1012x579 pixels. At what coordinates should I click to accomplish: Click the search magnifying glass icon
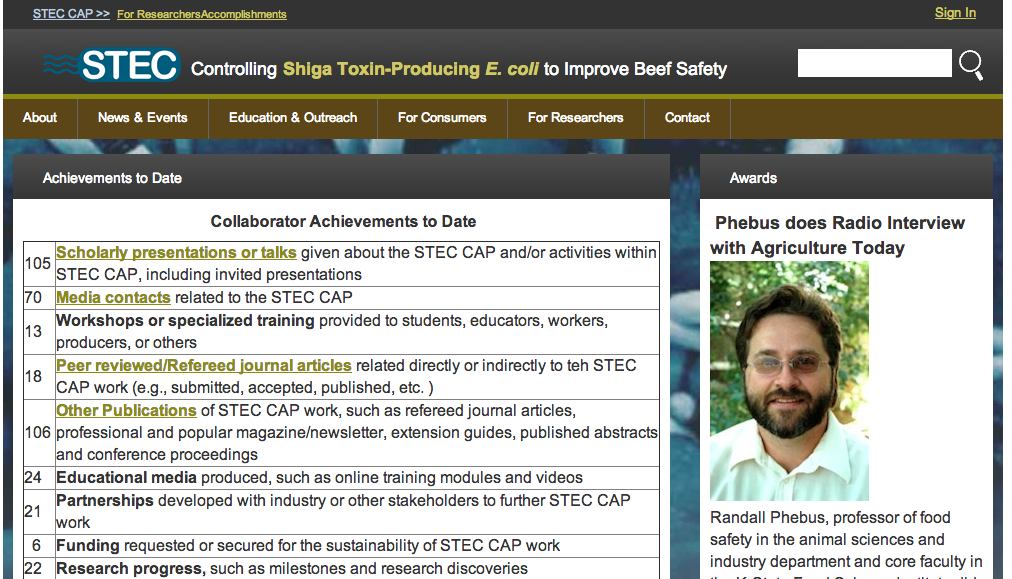coord(970,64)
